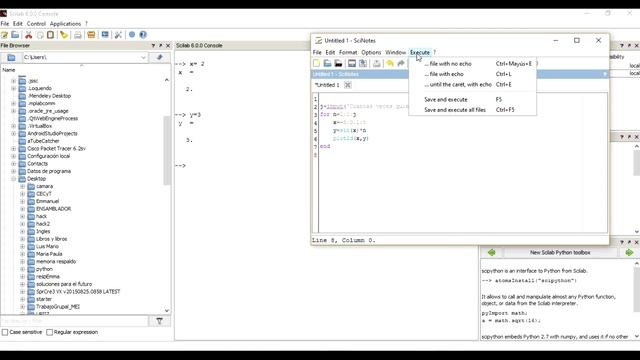
Task: Click the open file icon in SciNotes toolbar
Action: [327, 63]
